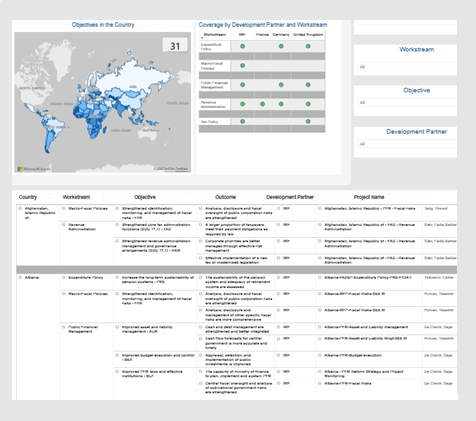Sort the table by Workstream column header
The width and height of the screenshot is (476, 421).
pos(76,197)
